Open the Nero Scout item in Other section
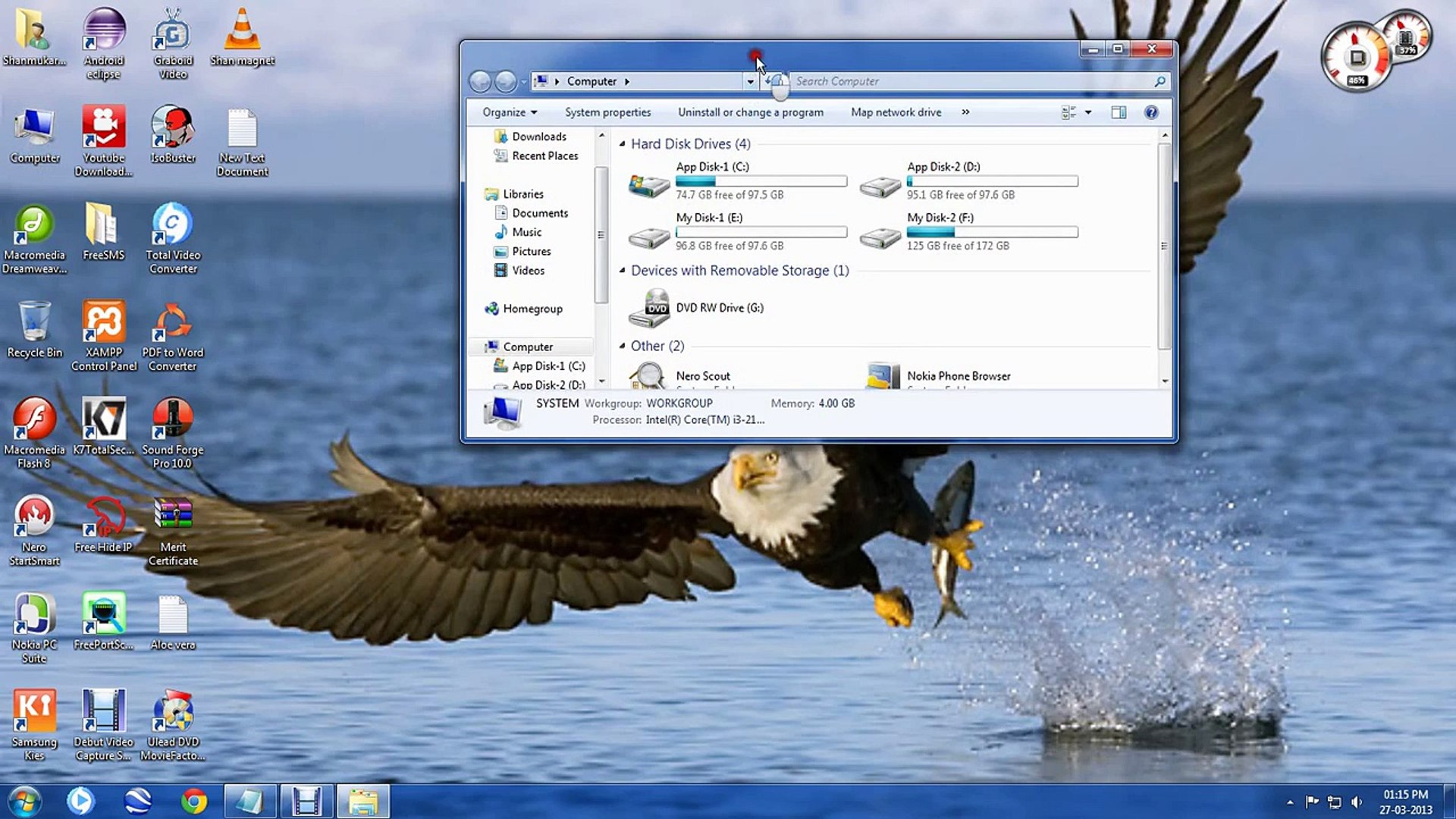 702,375
